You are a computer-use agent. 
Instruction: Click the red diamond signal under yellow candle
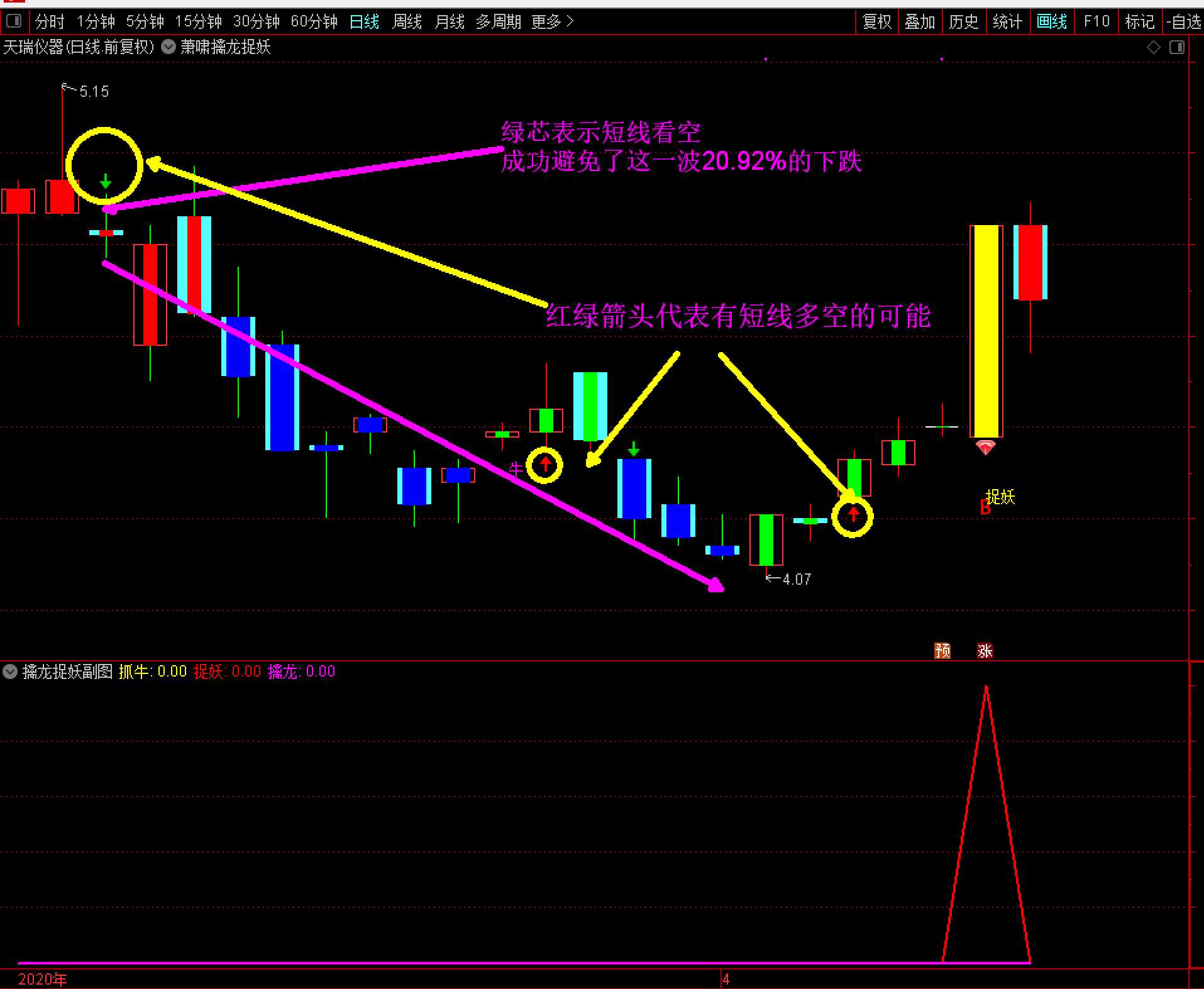point(985,448)
